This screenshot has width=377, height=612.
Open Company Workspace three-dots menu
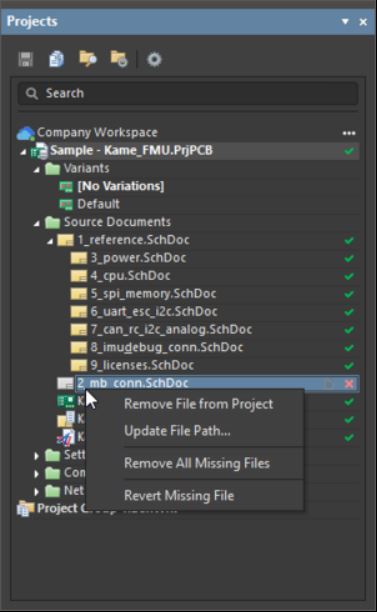point(349,133)
